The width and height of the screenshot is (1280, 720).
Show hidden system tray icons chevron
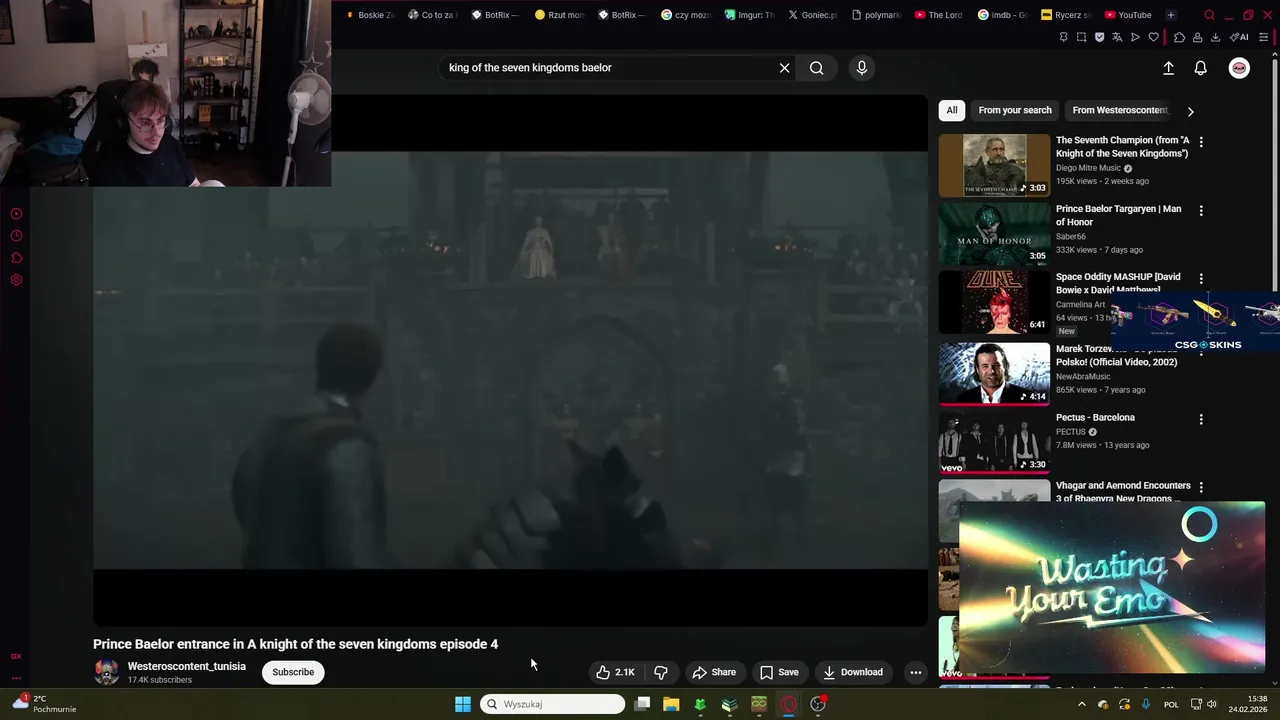coord(1081,704)
